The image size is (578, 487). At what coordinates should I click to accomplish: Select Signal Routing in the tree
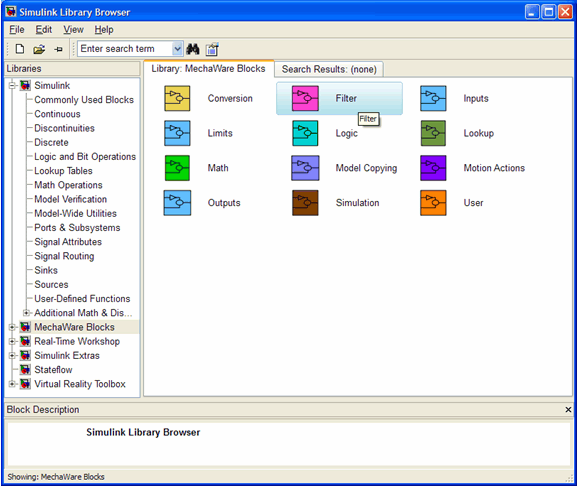(x=64, y=256)
